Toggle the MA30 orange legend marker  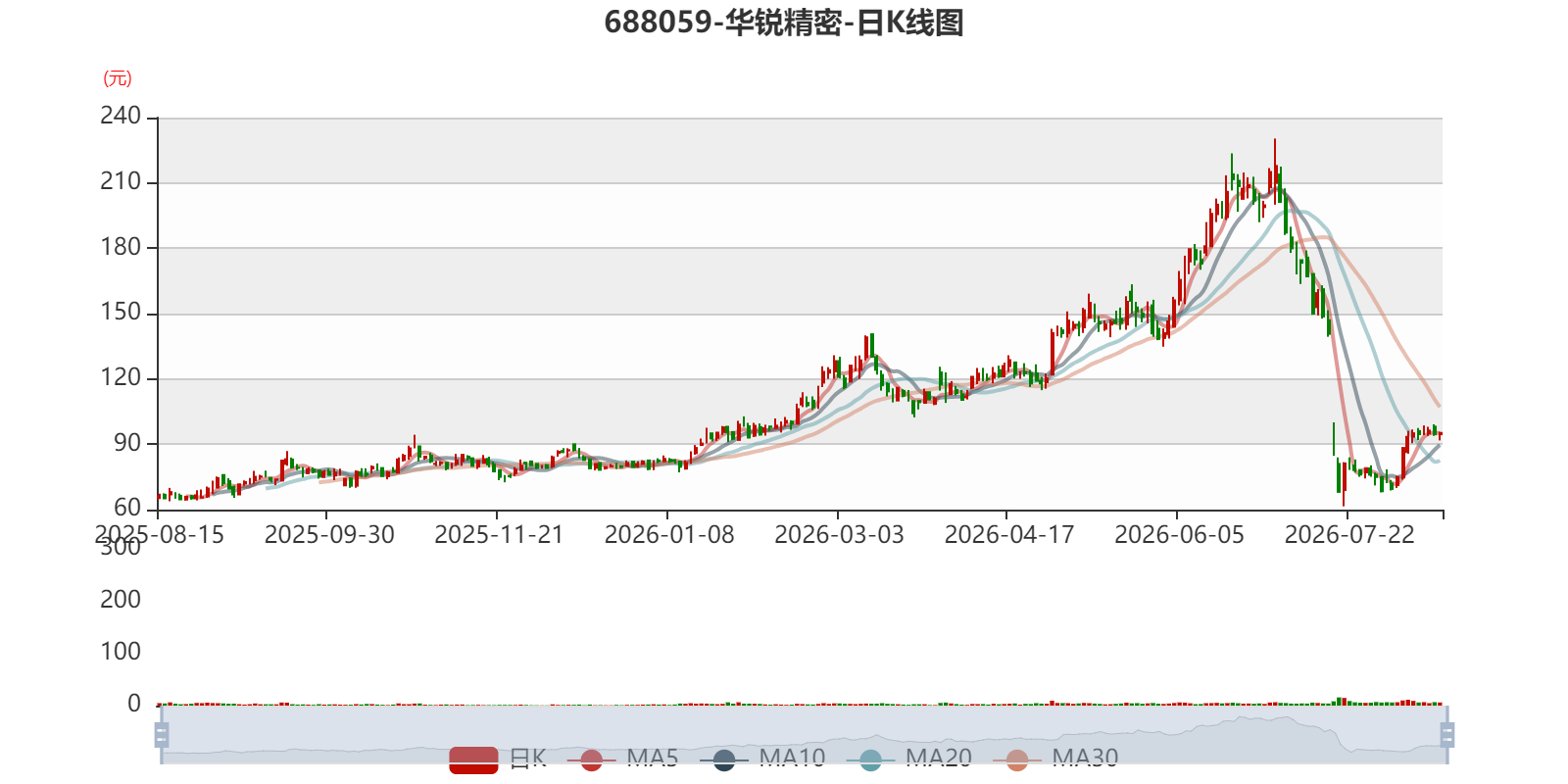[x=1017, y=759]
